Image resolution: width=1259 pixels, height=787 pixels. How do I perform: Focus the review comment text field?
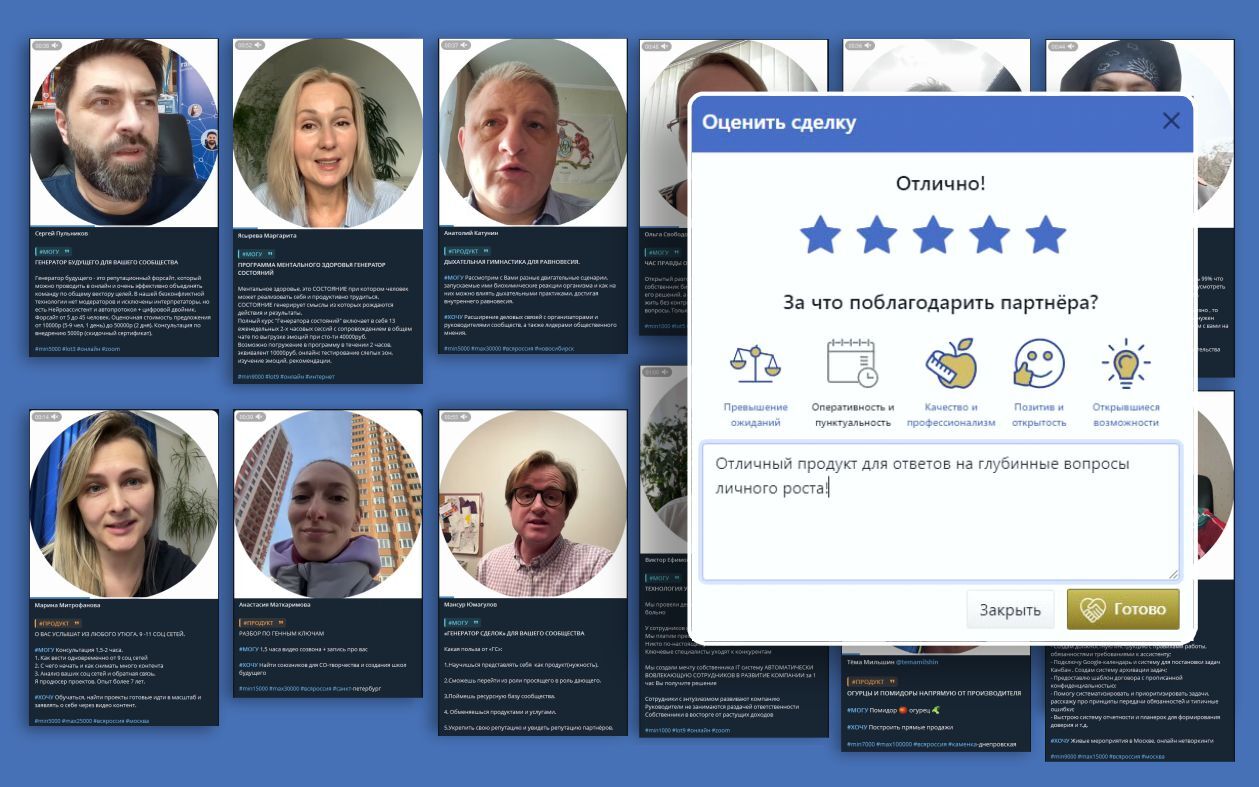pos(940,512)
